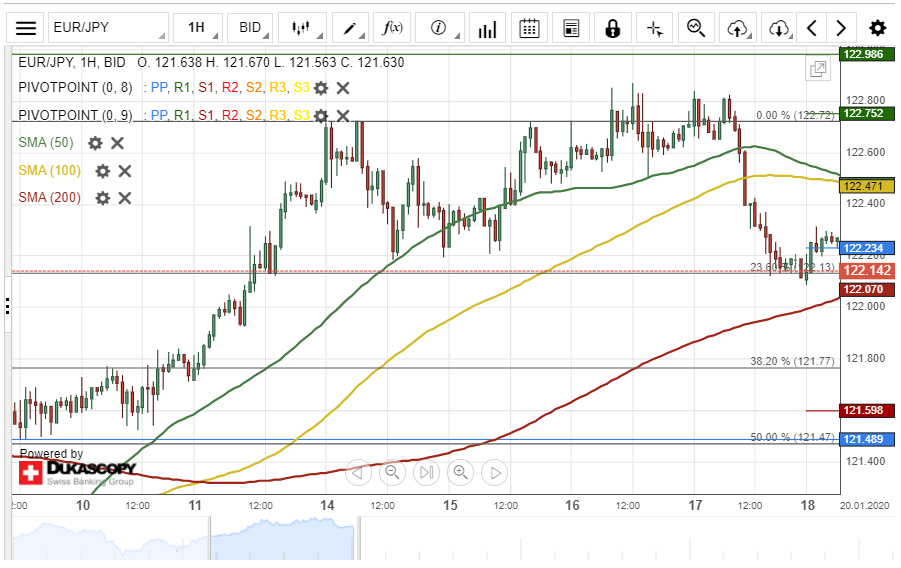This screenshot has width=901, height=568.
Task: Click the Dukascopy Swiss Banking Group logo
Action: (x=77, y=474)
